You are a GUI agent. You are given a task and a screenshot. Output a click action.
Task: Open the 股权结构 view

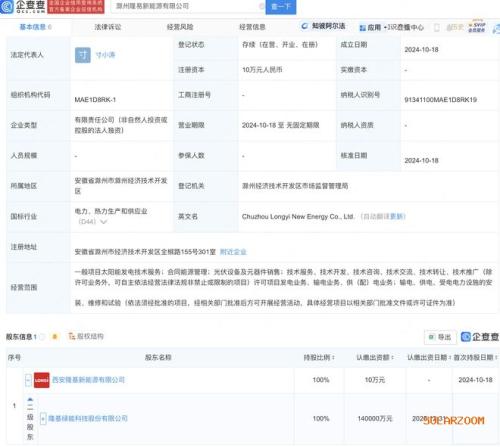pyautogui.click(x=86, y=336)
